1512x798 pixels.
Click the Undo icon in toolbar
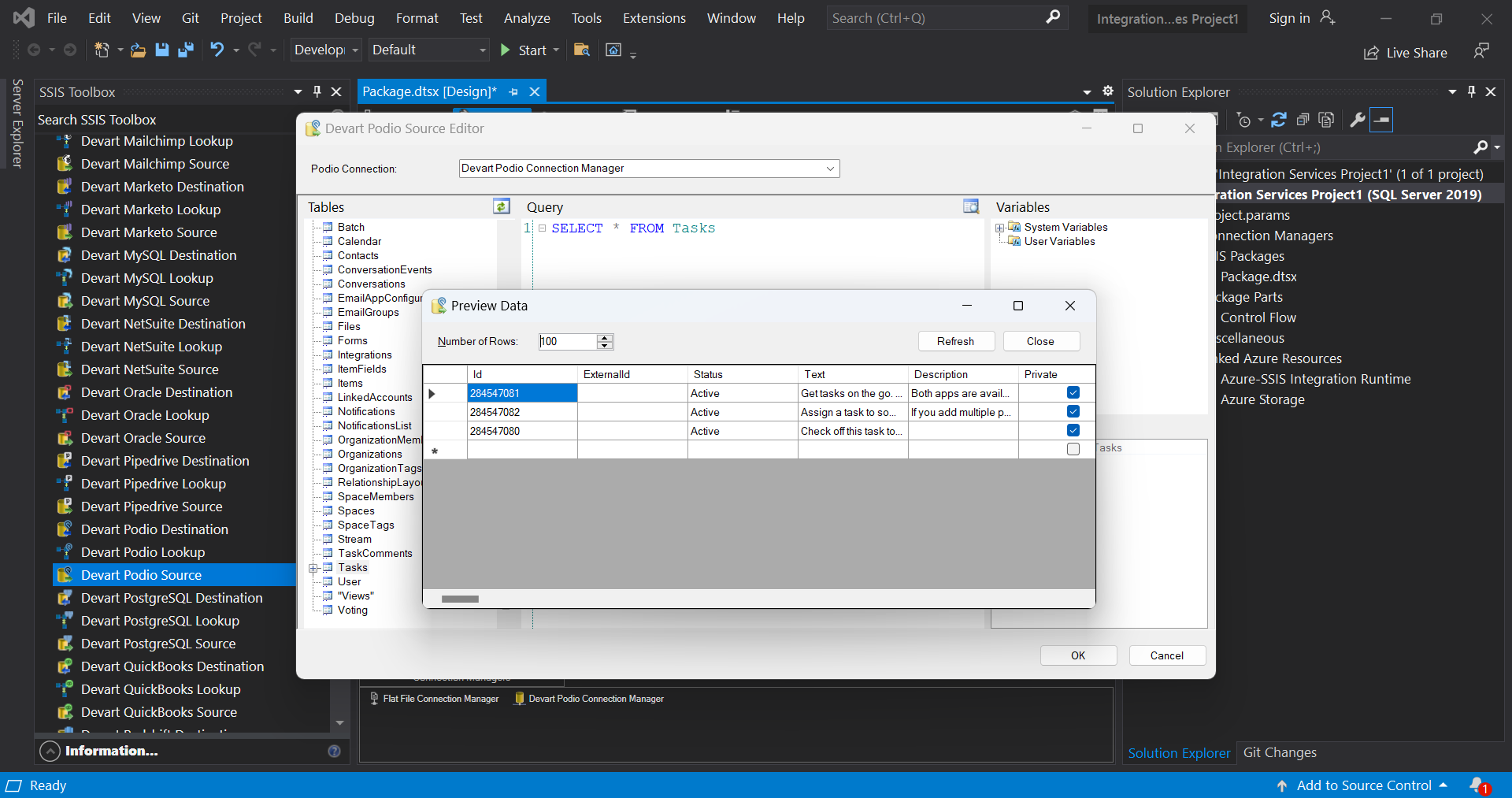217,50
